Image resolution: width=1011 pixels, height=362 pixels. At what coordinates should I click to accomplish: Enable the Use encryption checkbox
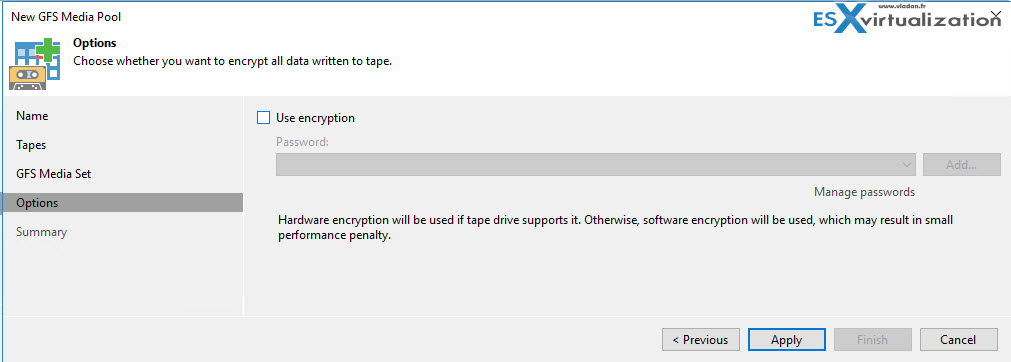pos(263,117)
